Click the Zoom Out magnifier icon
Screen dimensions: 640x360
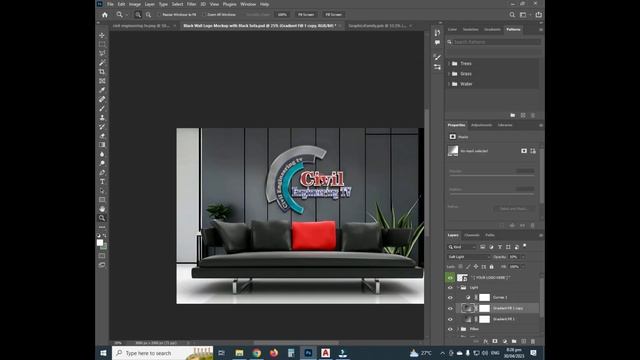coord(149,15)
